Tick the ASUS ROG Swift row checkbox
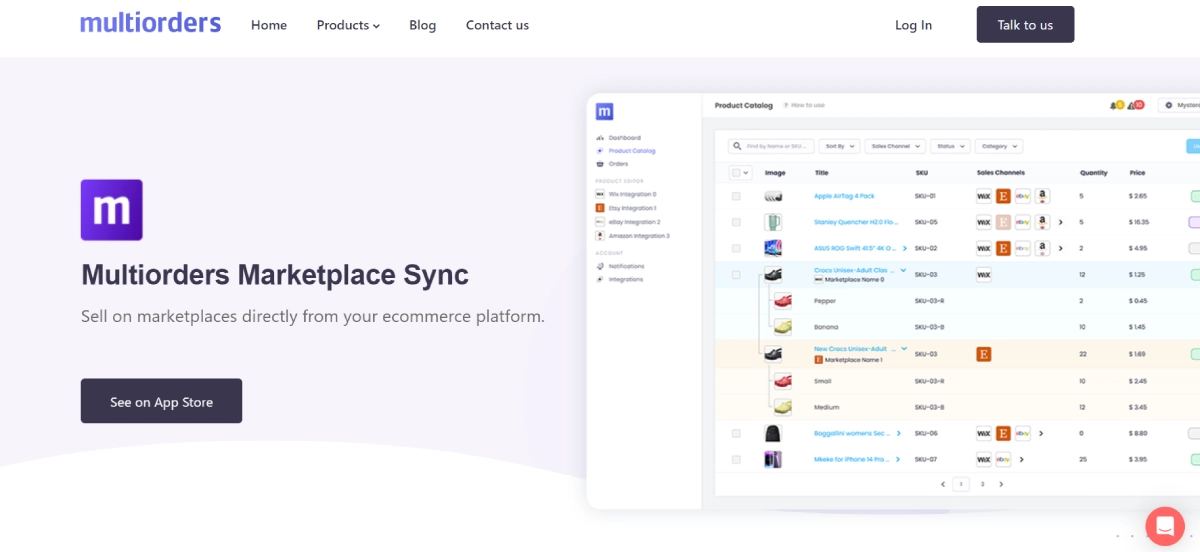1200x552 pixels. tap(736, 248)
